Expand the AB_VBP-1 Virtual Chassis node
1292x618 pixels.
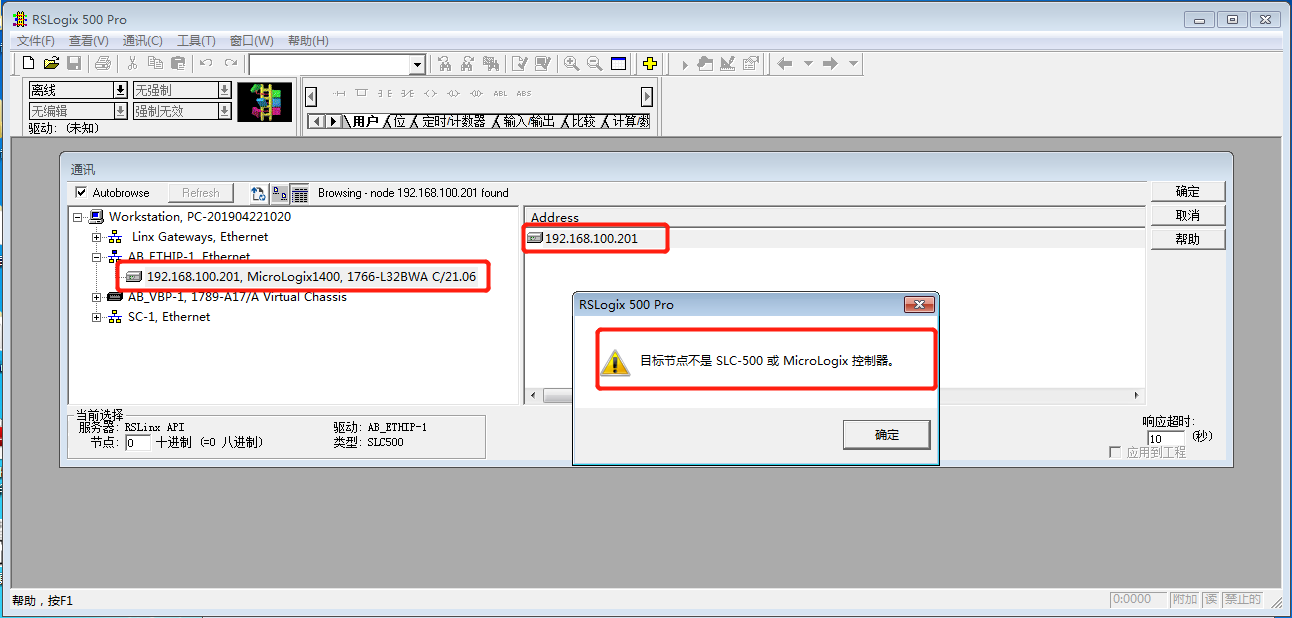coord(97,297)
